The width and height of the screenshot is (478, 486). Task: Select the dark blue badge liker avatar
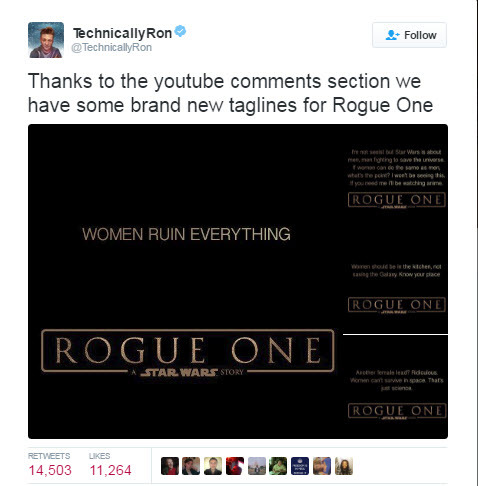click(x=300, y=466)
